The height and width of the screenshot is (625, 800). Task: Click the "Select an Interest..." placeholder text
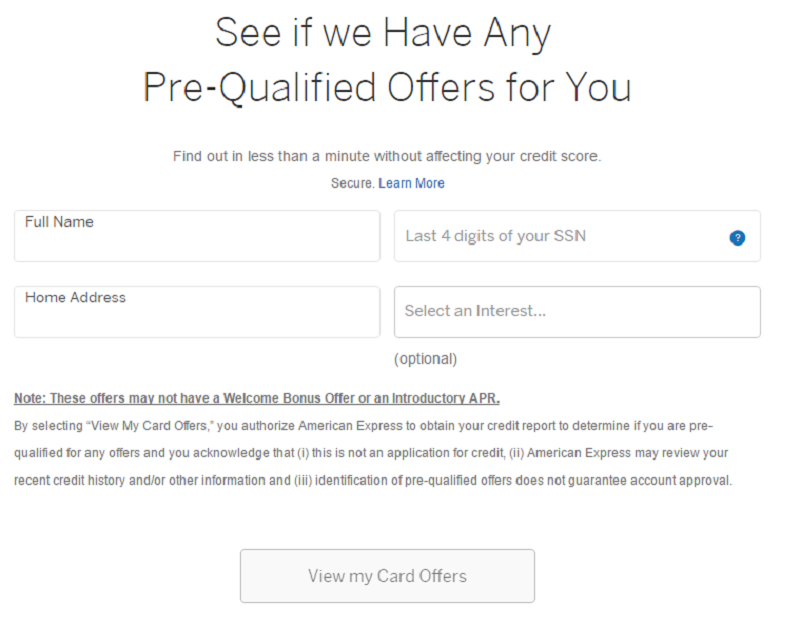pos(475,311)
